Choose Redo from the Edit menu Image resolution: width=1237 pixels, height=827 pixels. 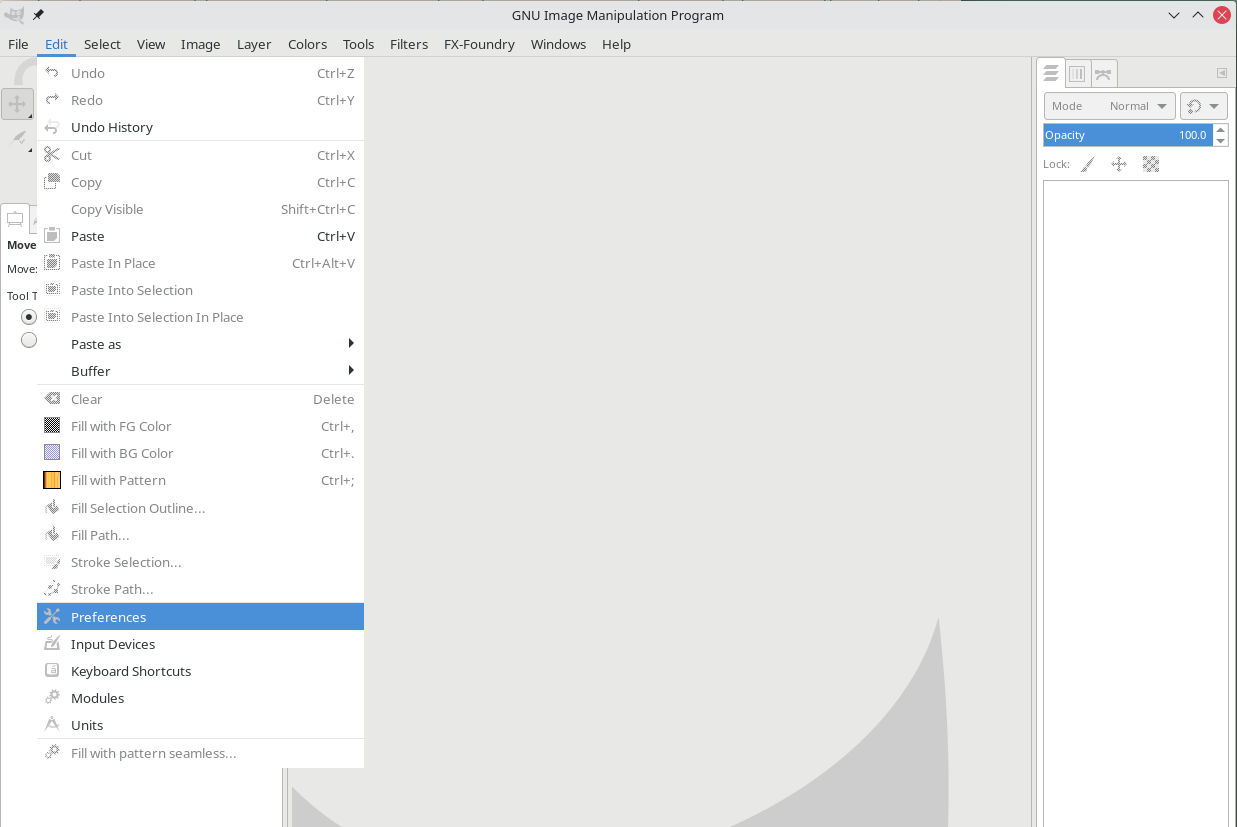200,100
